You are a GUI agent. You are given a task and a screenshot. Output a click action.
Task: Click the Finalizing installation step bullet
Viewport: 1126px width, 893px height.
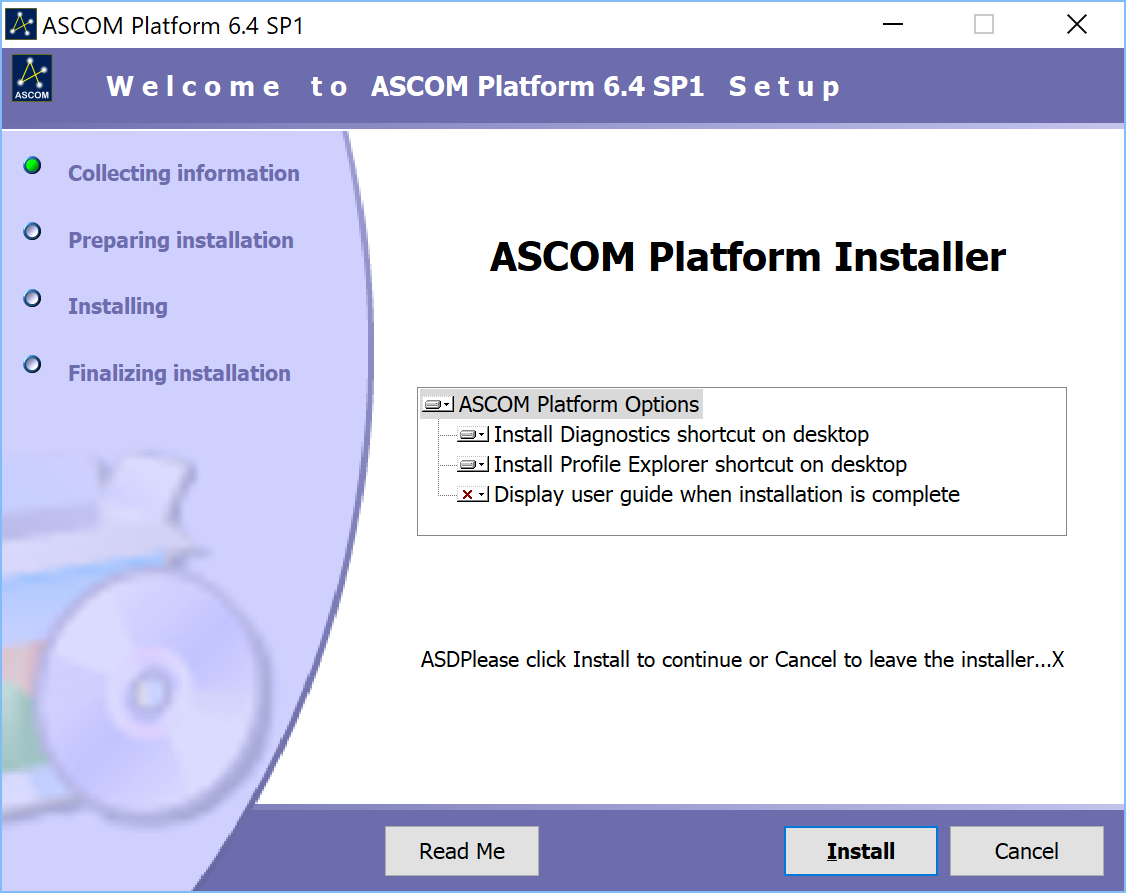coord(32,364)
